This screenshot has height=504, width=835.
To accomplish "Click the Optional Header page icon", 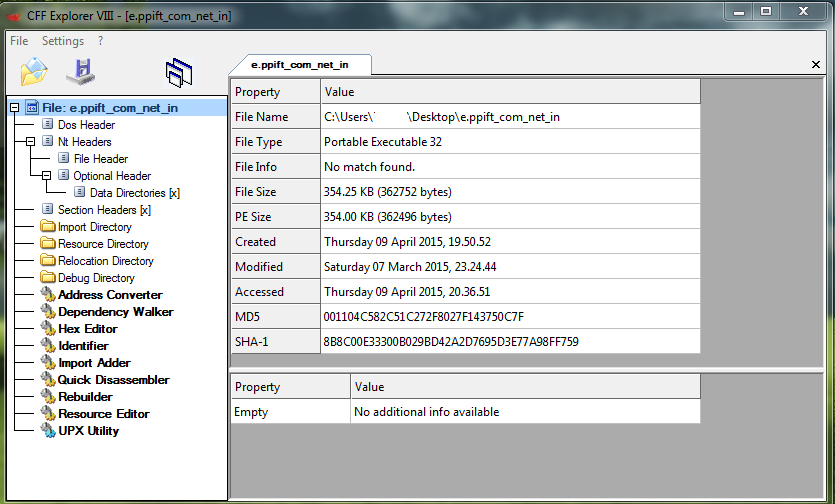I will pos(64,175).
